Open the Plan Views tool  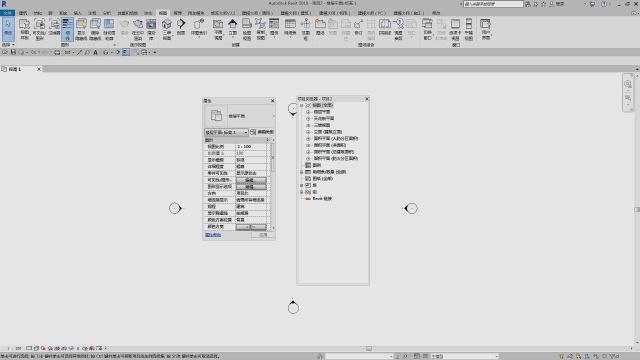point(218,29)
